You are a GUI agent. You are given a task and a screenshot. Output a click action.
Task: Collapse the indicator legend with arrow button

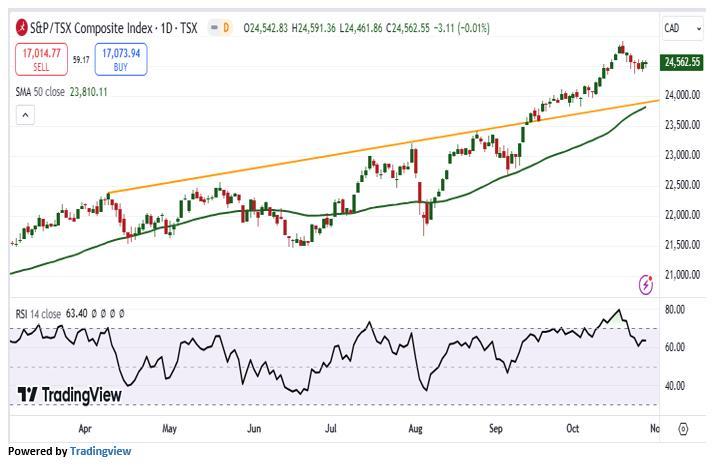pyautogui.click(x=25, y=115)
